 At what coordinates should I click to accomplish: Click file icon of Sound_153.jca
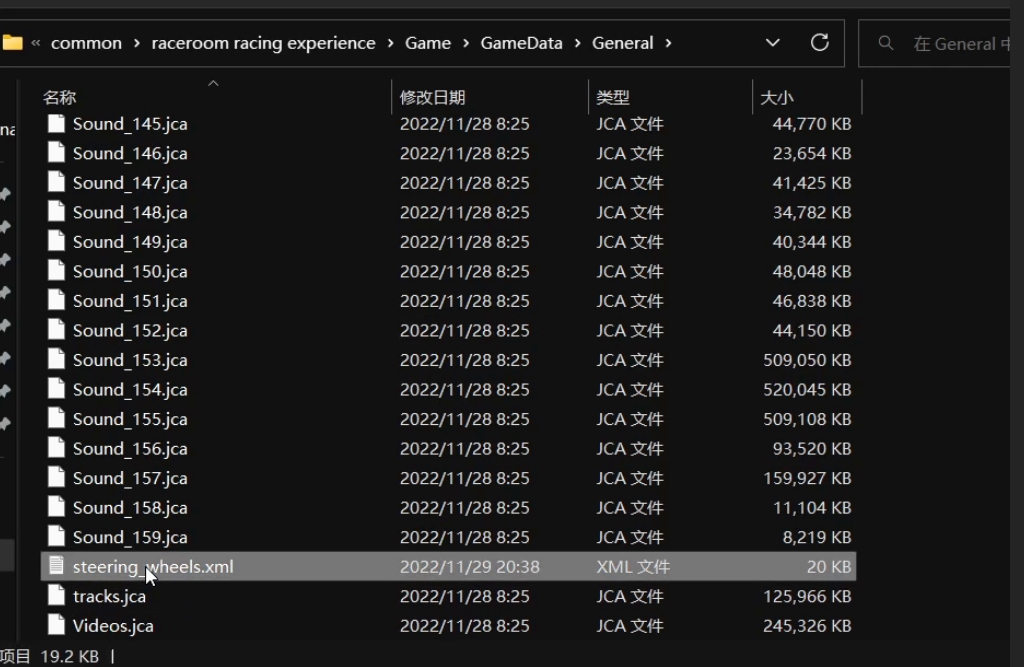[x=57, y=359]
